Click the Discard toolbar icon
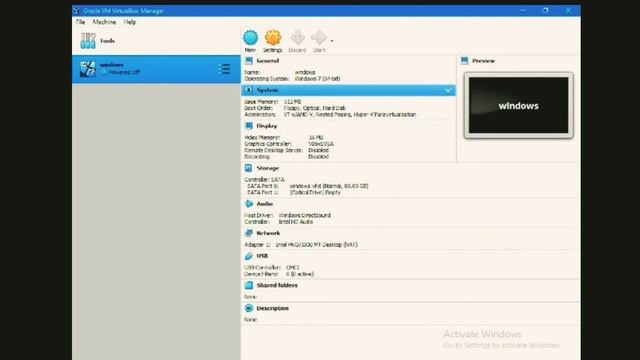The image size is (640, 360). point(297,38)
